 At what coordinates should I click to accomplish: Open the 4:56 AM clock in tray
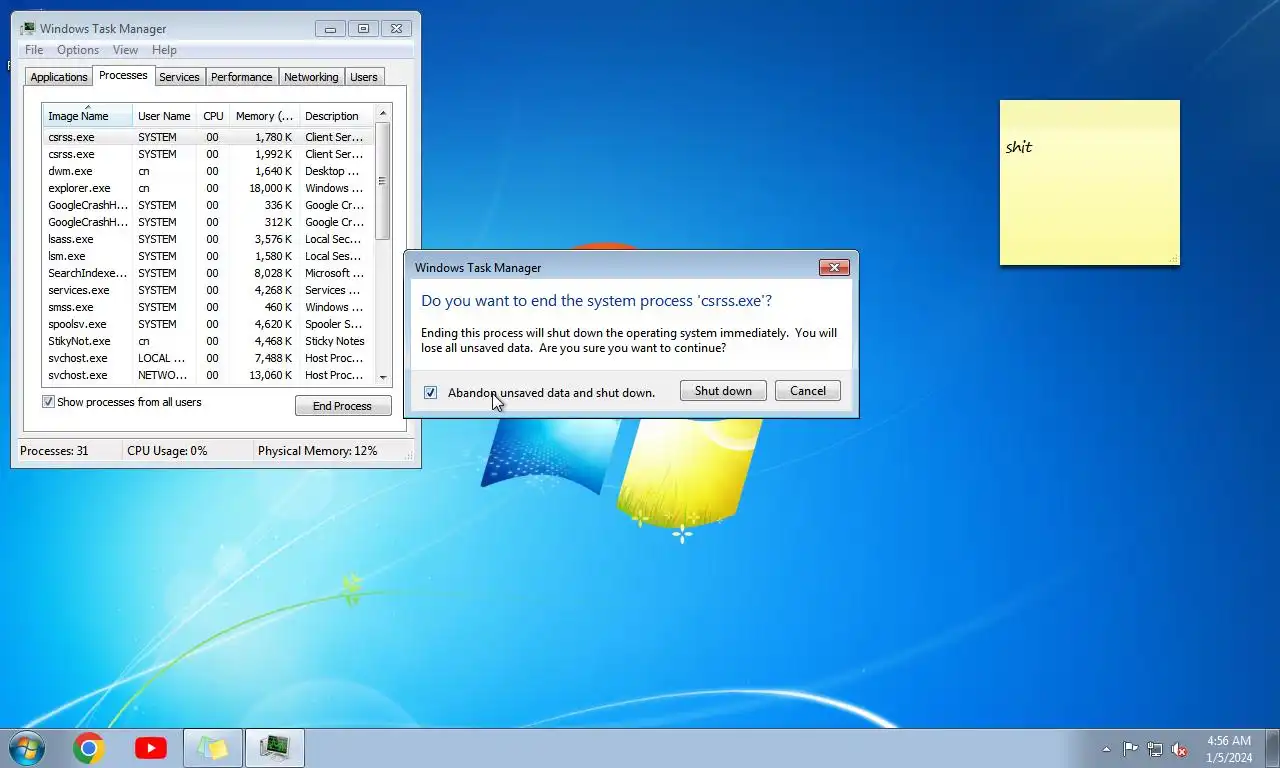pos(1229,749)
